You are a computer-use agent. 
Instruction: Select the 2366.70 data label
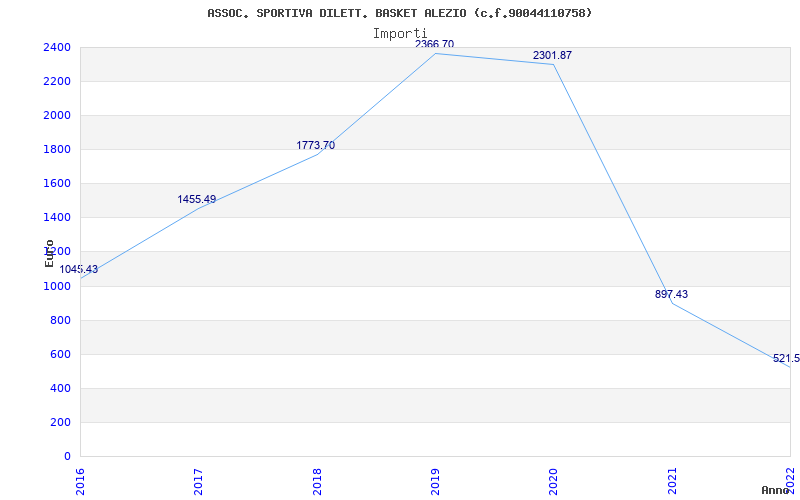434,44
